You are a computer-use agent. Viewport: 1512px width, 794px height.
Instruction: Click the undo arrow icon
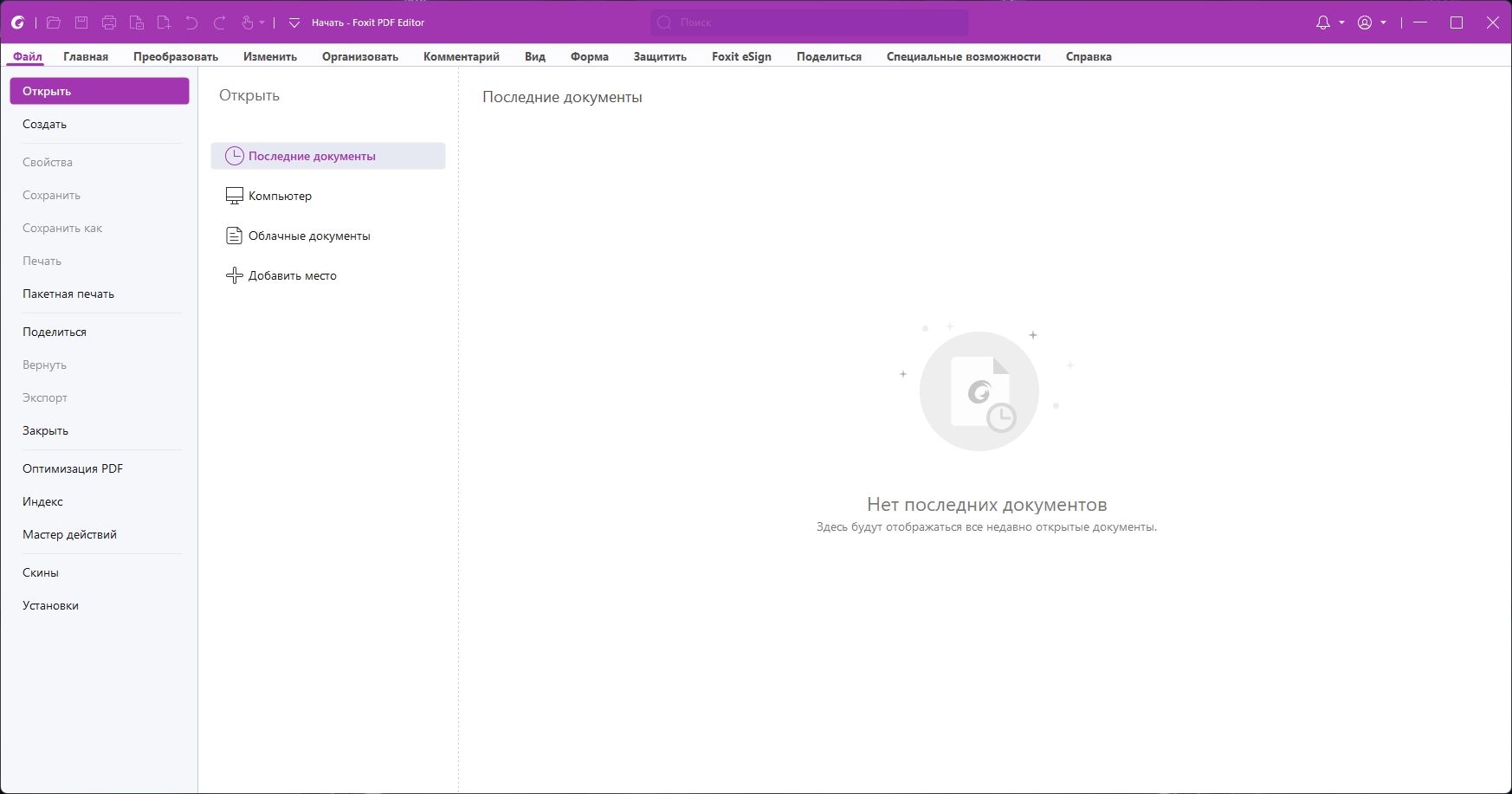click(x=191, y=23)
